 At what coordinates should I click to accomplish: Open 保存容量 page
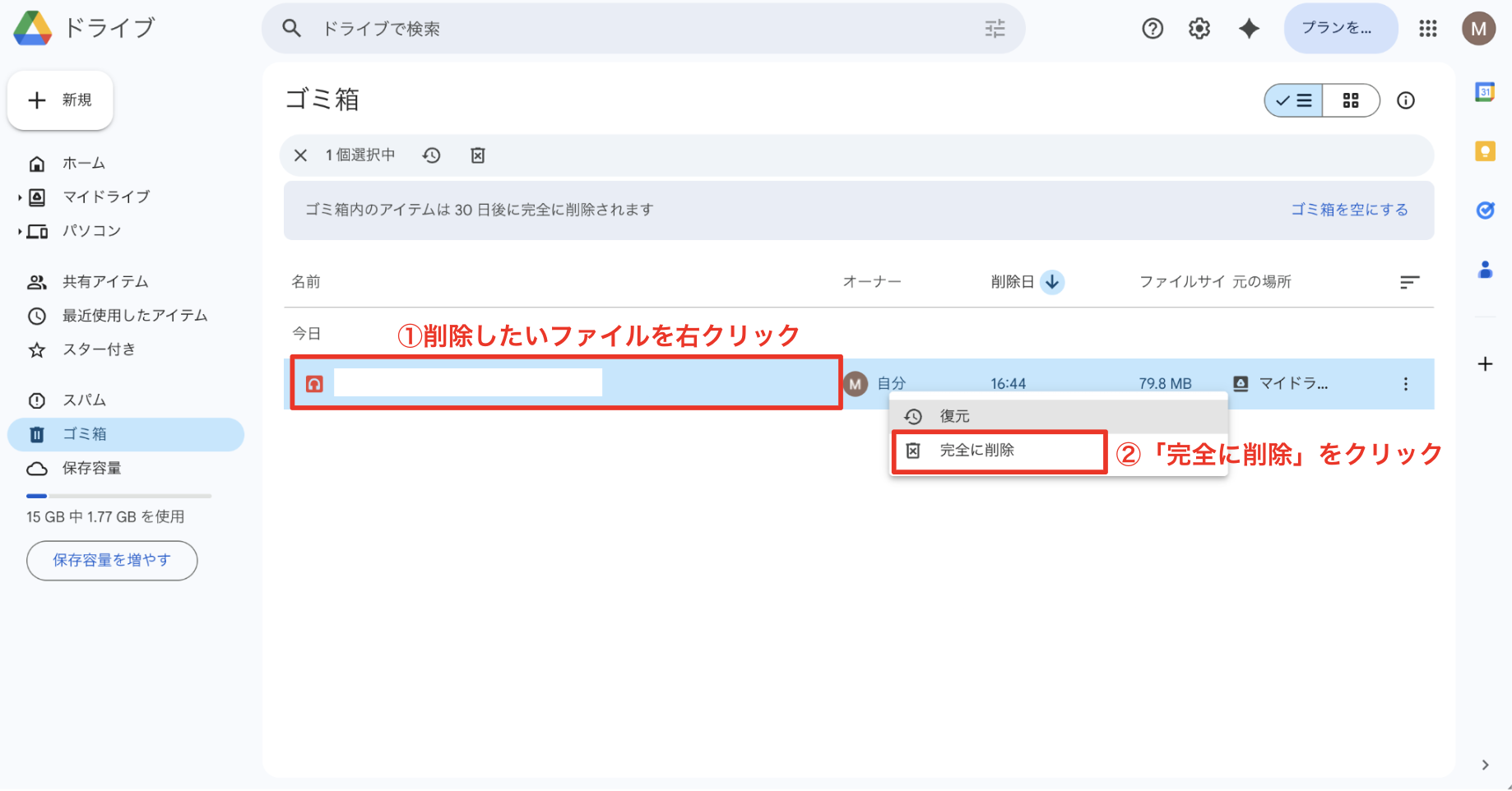(x=91, y=469)
